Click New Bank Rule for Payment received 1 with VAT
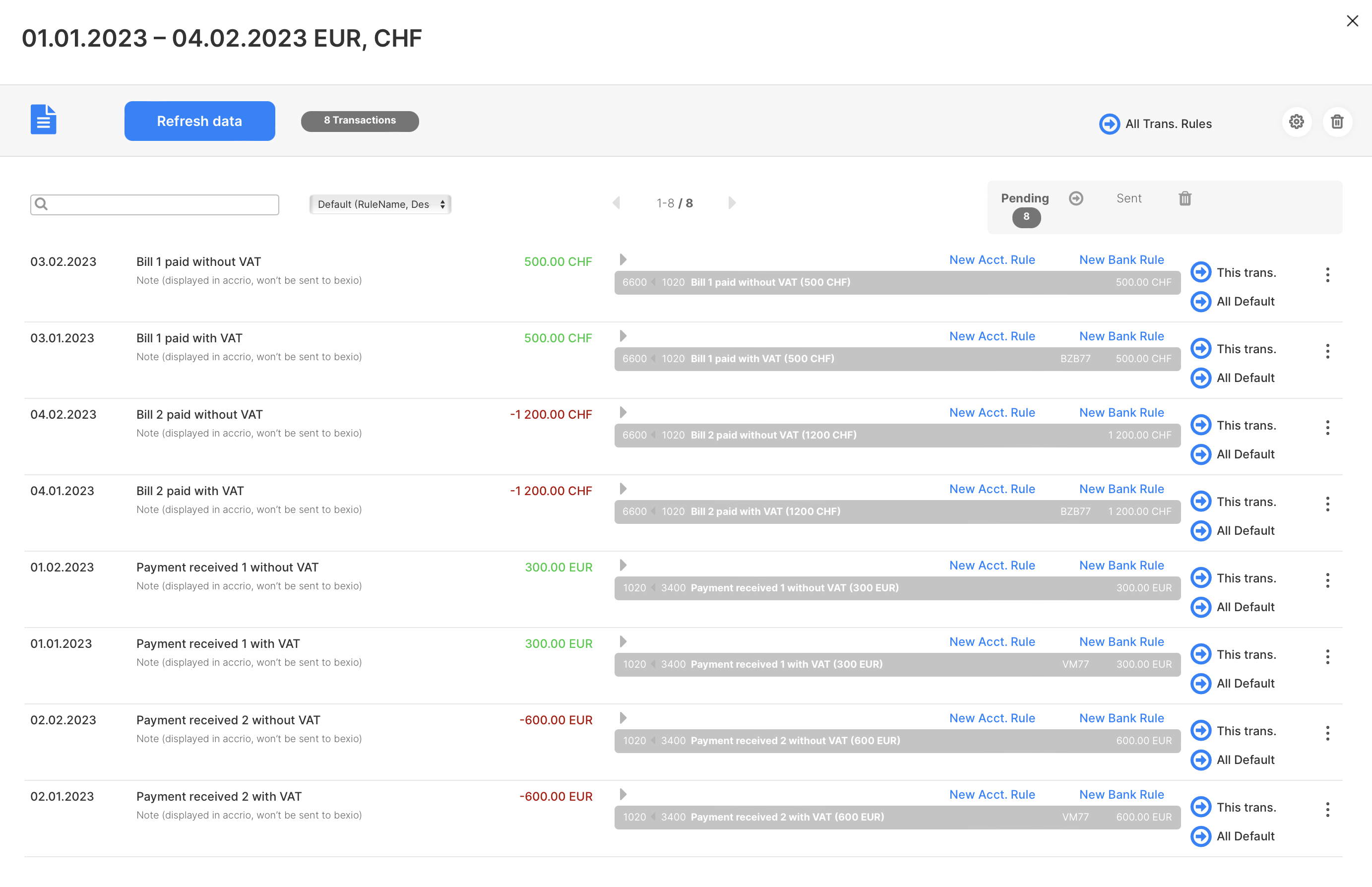The image size is (1372, 887). coord(1121,641)
